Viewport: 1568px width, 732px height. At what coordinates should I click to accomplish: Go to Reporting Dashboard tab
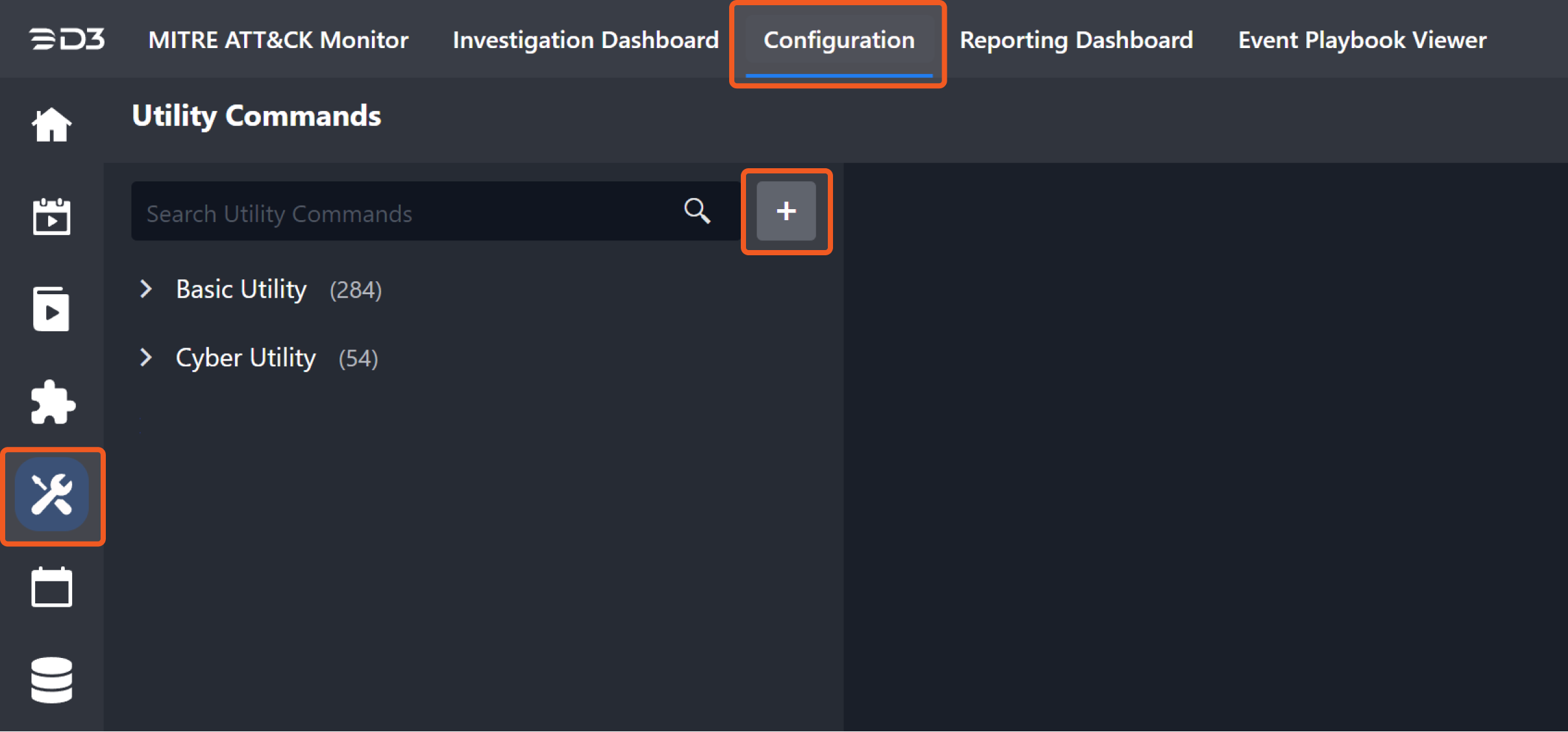(1076, 40)
